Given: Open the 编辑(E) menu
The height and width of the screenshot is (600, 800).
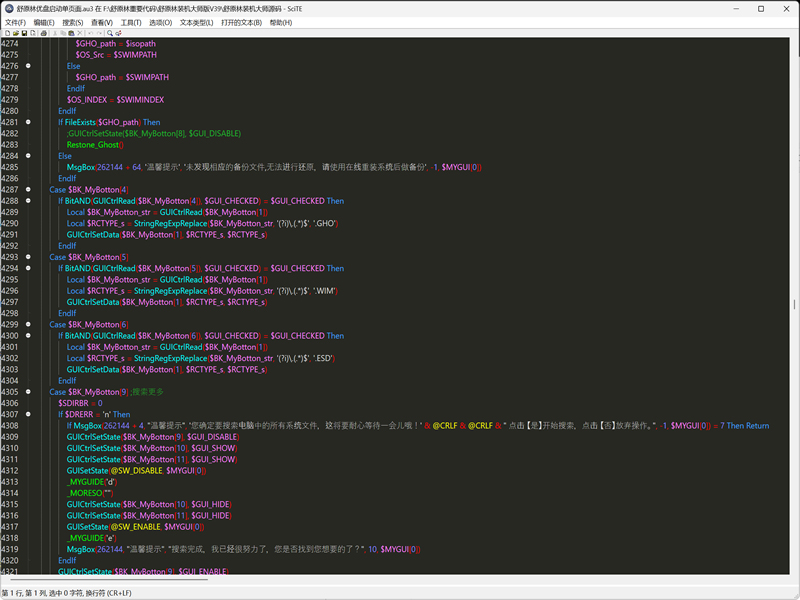Looking at the screenshot, I should [x=44, y=22].
